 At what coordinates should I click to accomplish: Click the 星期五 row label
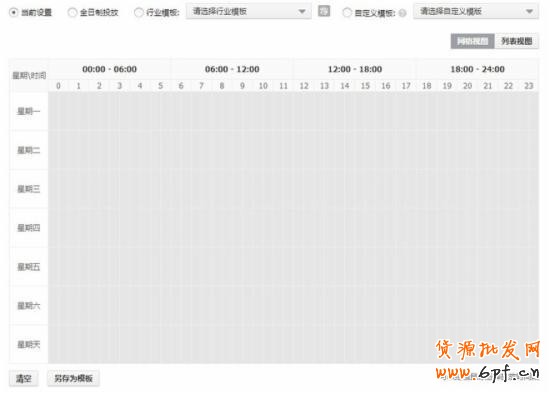point(29,267)
